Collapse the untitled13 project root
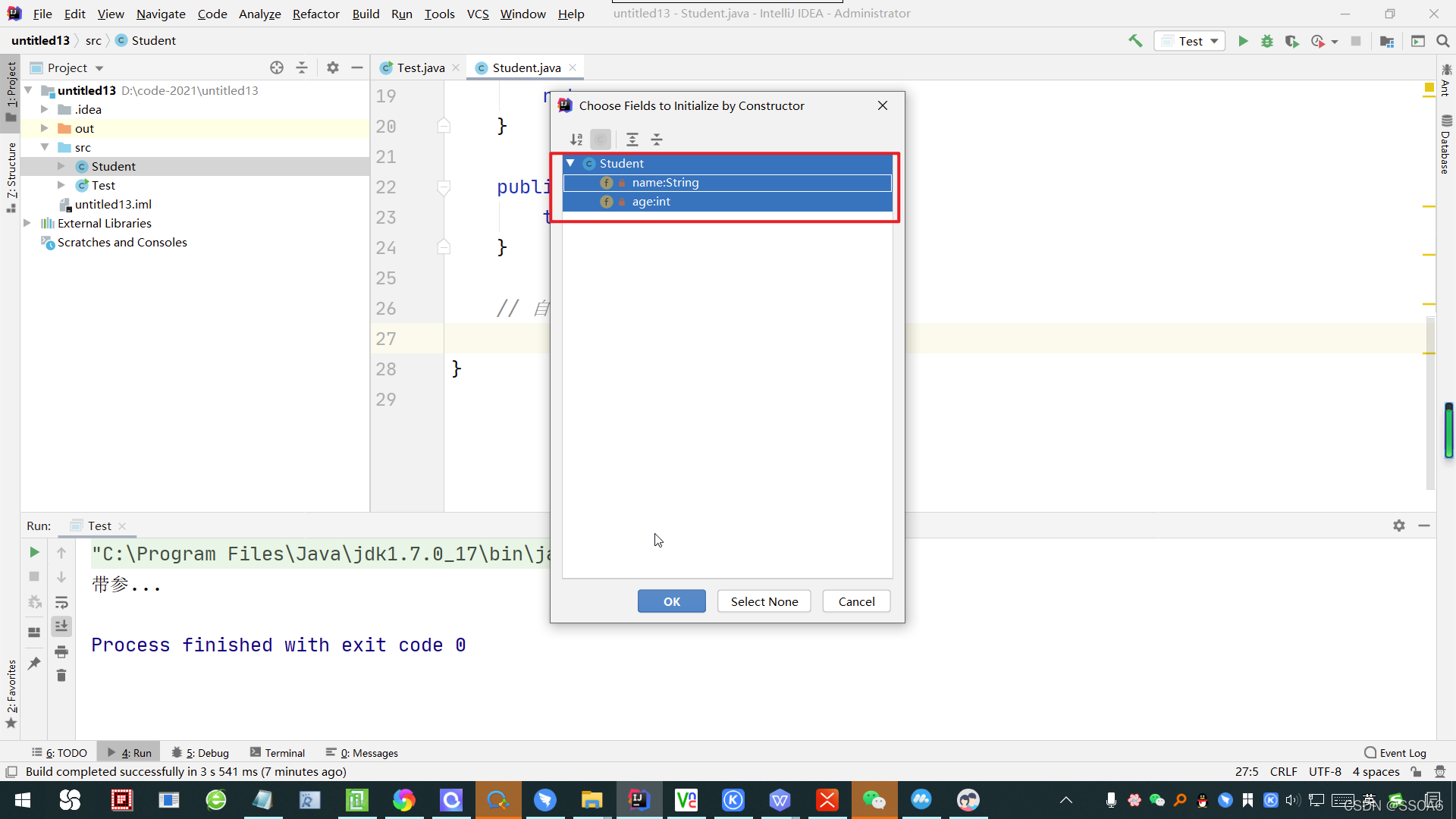The height and width of the screenshot is (819, 1456). pyautogui.click(x=28, y=90)
